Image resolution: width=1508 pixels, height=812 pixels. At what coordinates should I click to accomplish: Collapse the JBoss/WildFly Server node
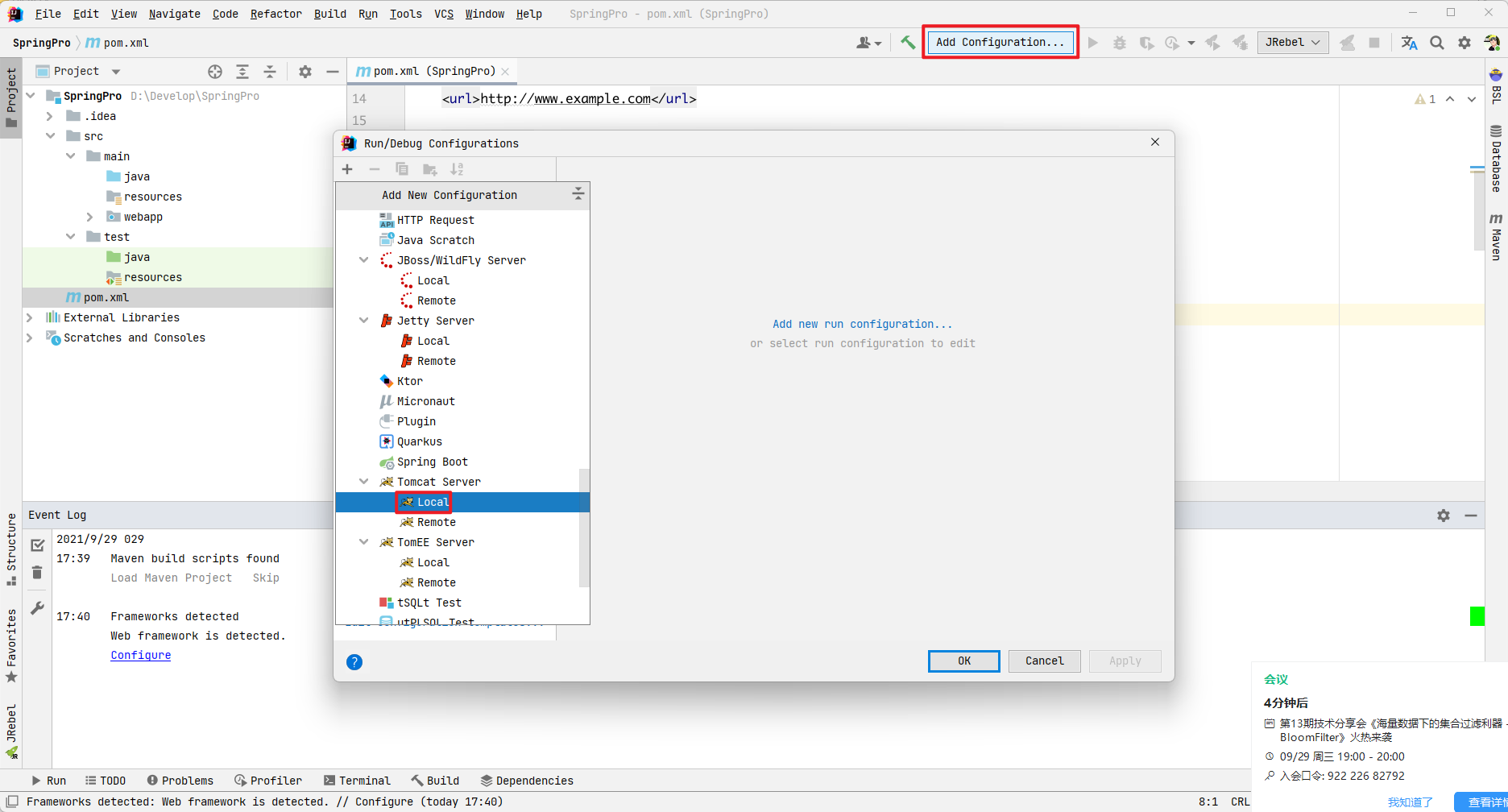(364, 260)
